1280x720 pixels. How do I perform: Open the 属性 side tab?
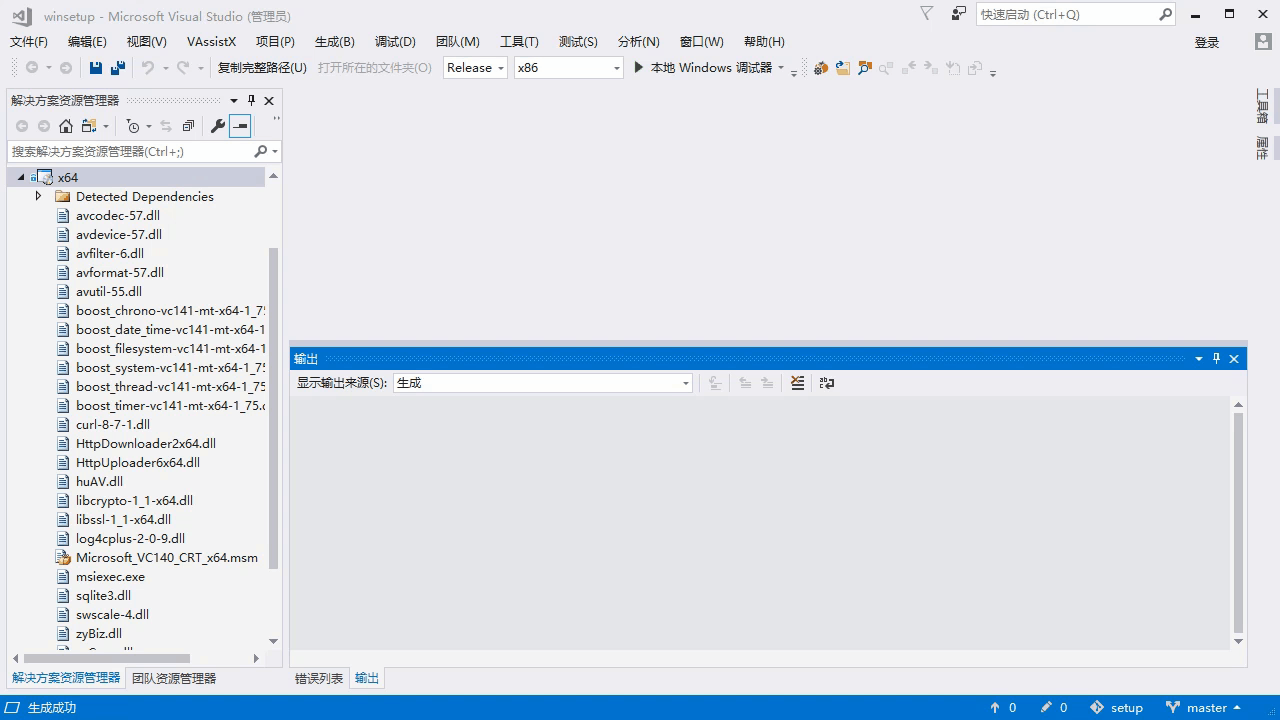(x=1262, y=148)
